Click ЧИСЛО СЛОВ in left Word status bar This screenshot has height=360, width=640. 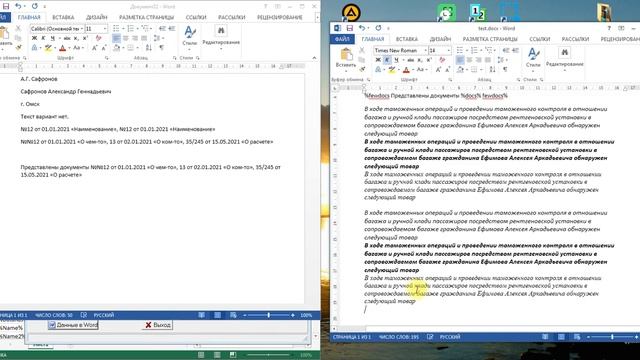(53, 315)
